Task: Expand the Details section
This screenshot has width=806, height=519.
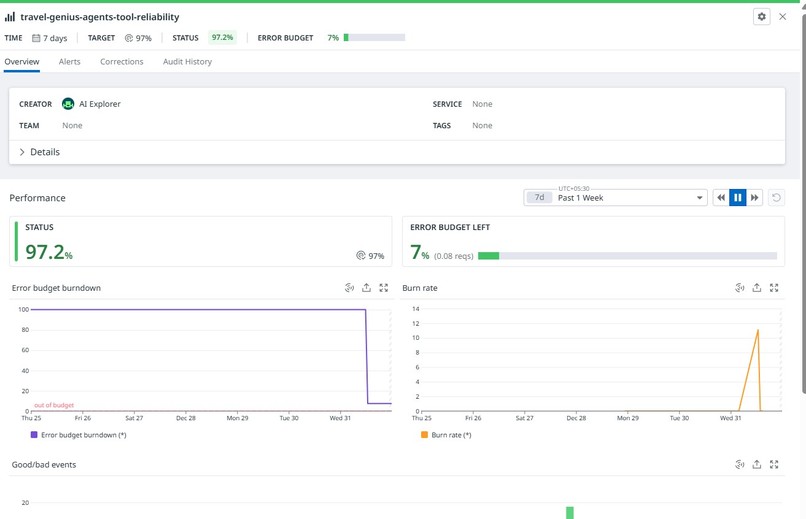Action: (40, 152)
